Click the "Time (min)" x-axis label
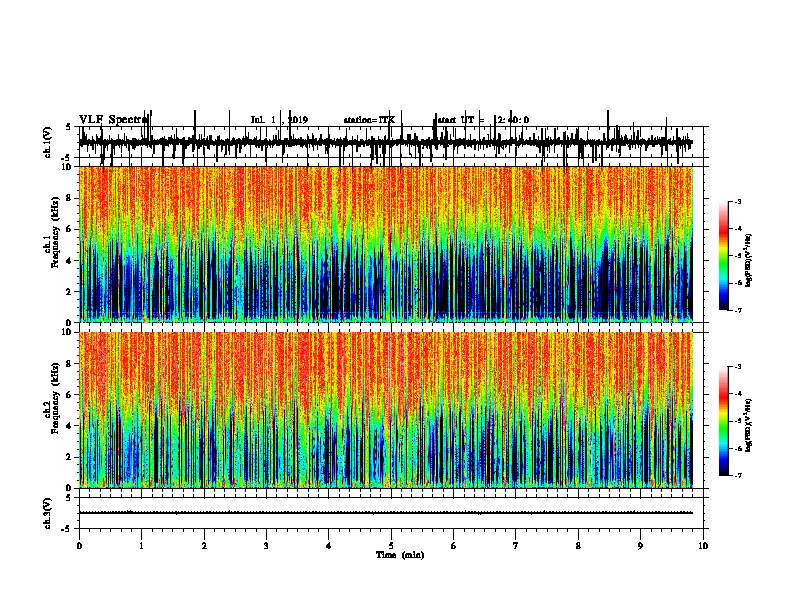This screenshot has height=612, width=792. point(400,555)
